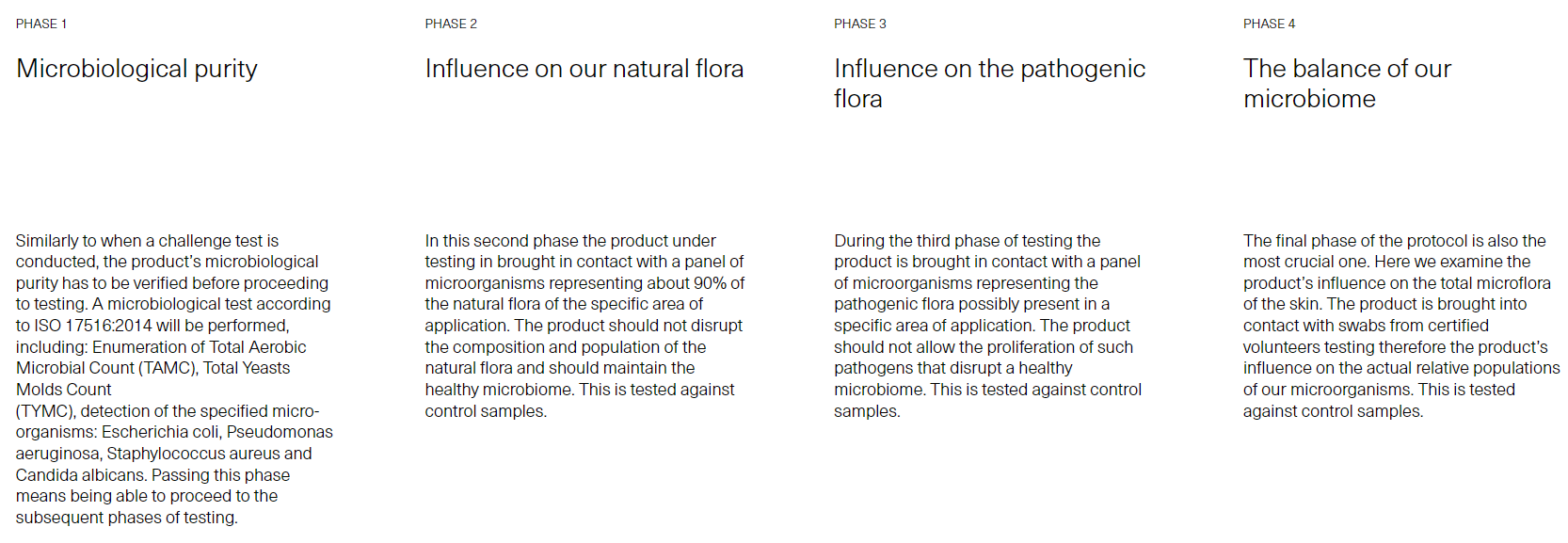Click the Phase 2 paragraph starting In this second
The width and height of the screenshot is (1568, 543).
point(584,326)
